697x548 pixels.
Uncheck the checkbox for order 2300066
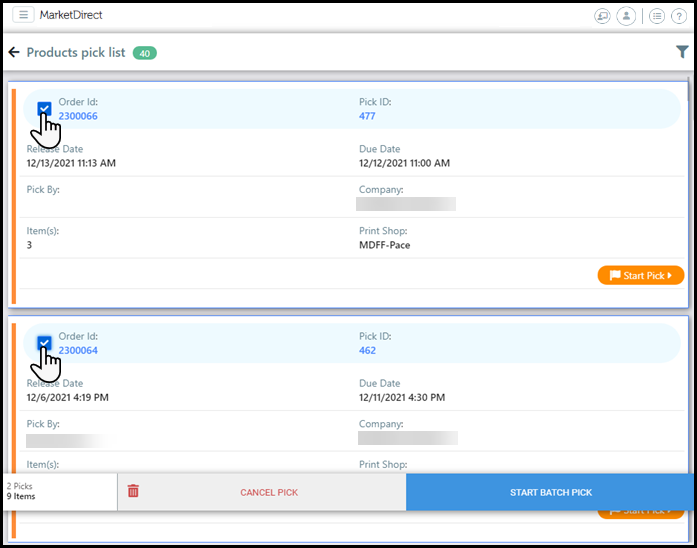pos(44,109)
